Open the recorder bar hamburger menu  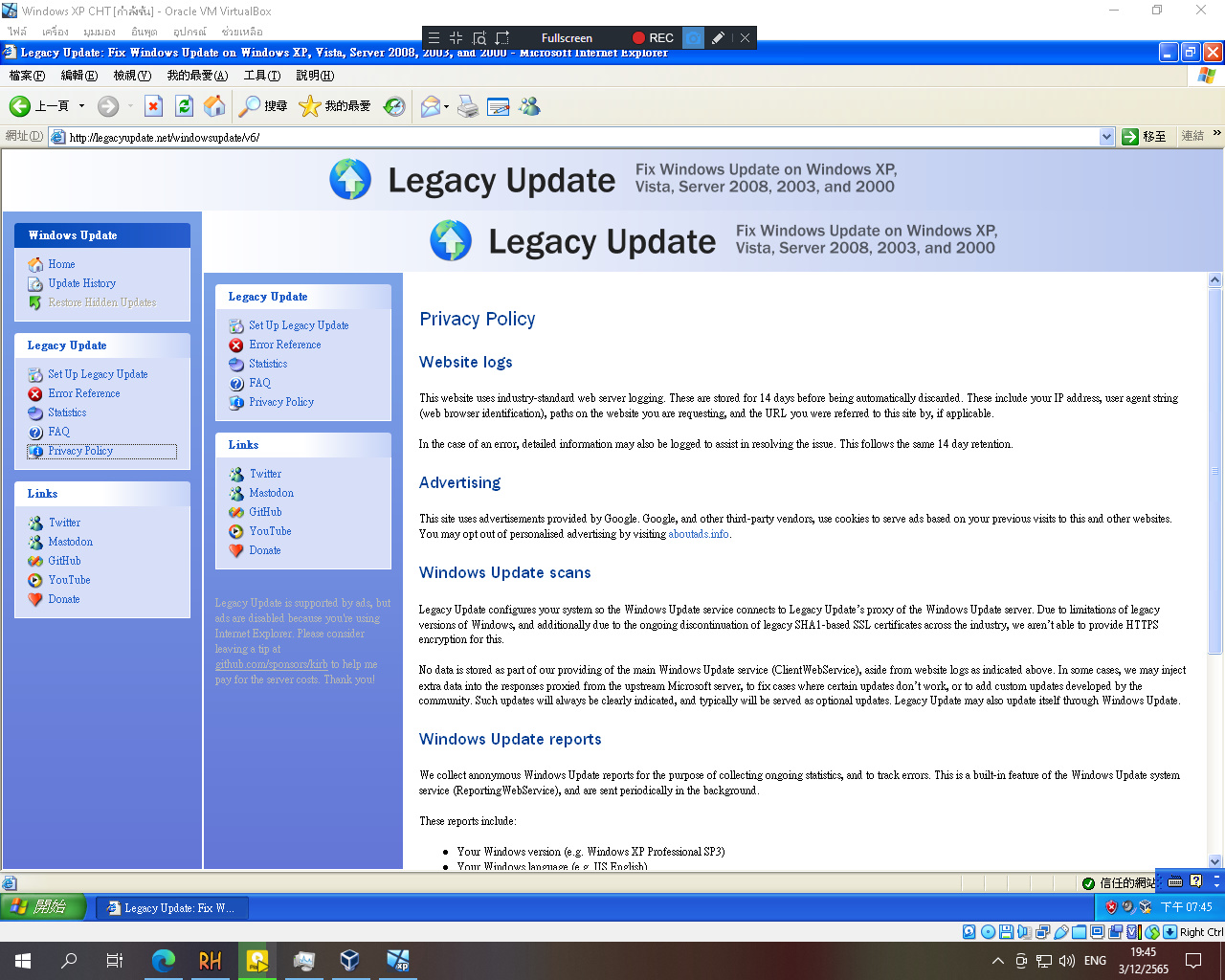pyautogui.click(x=434, y=38)
